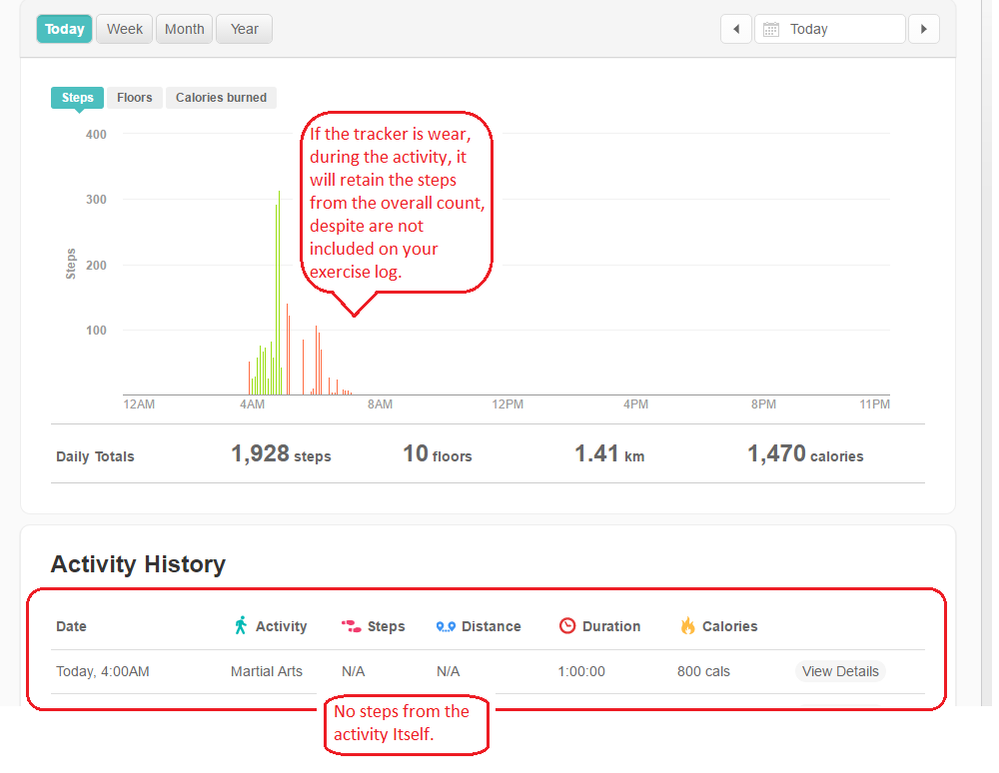Click the Martial Arts activity name

pos(266,671)
